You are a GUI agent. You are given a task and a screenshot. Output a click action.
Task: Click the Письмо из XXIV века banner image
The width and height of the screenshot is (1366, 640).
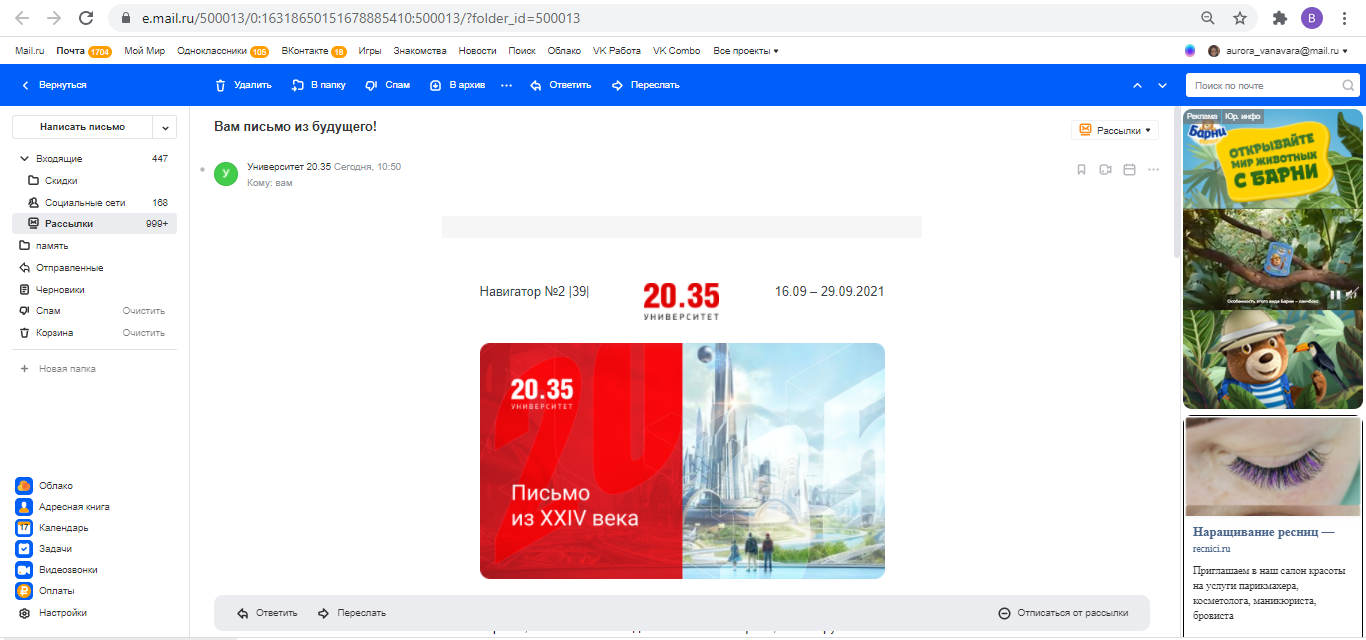pos(682,461)
